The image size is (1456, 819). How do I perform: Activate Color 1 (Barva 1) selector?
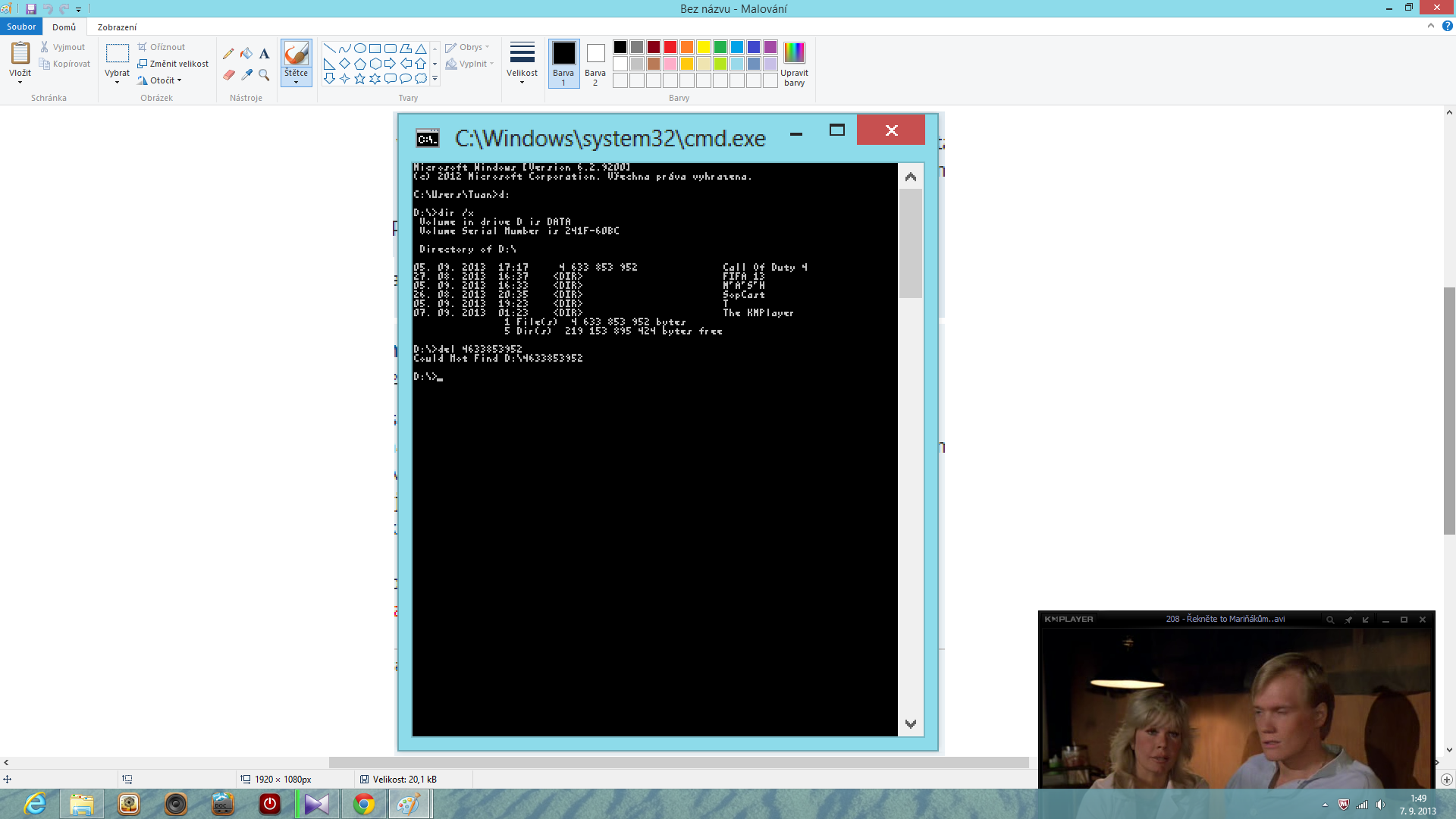[563, 63]
